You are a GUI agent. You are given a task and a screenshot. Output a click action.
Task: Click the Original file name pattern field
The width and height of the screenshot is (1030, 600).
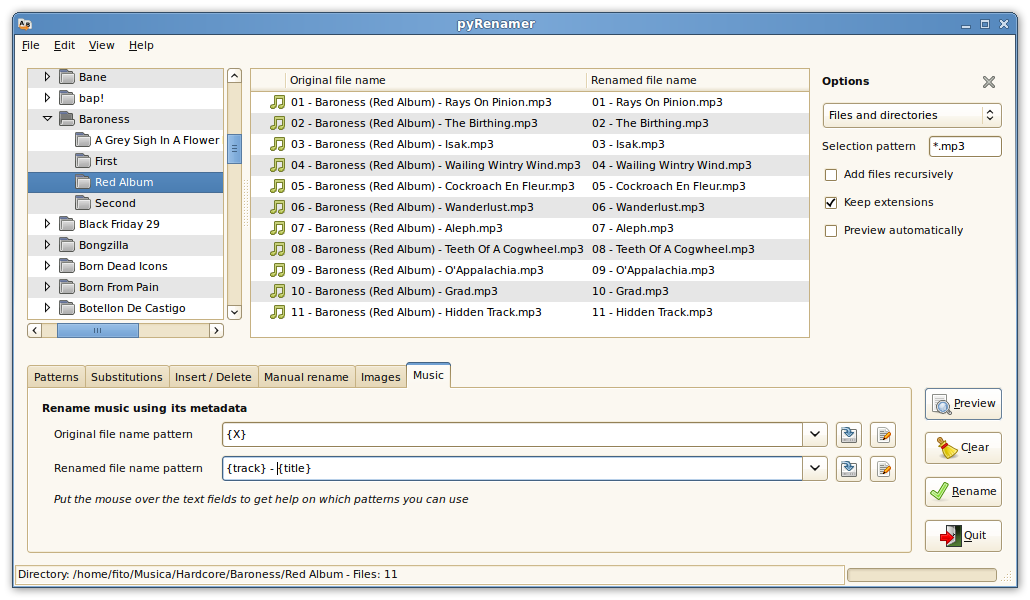[512, 434]
